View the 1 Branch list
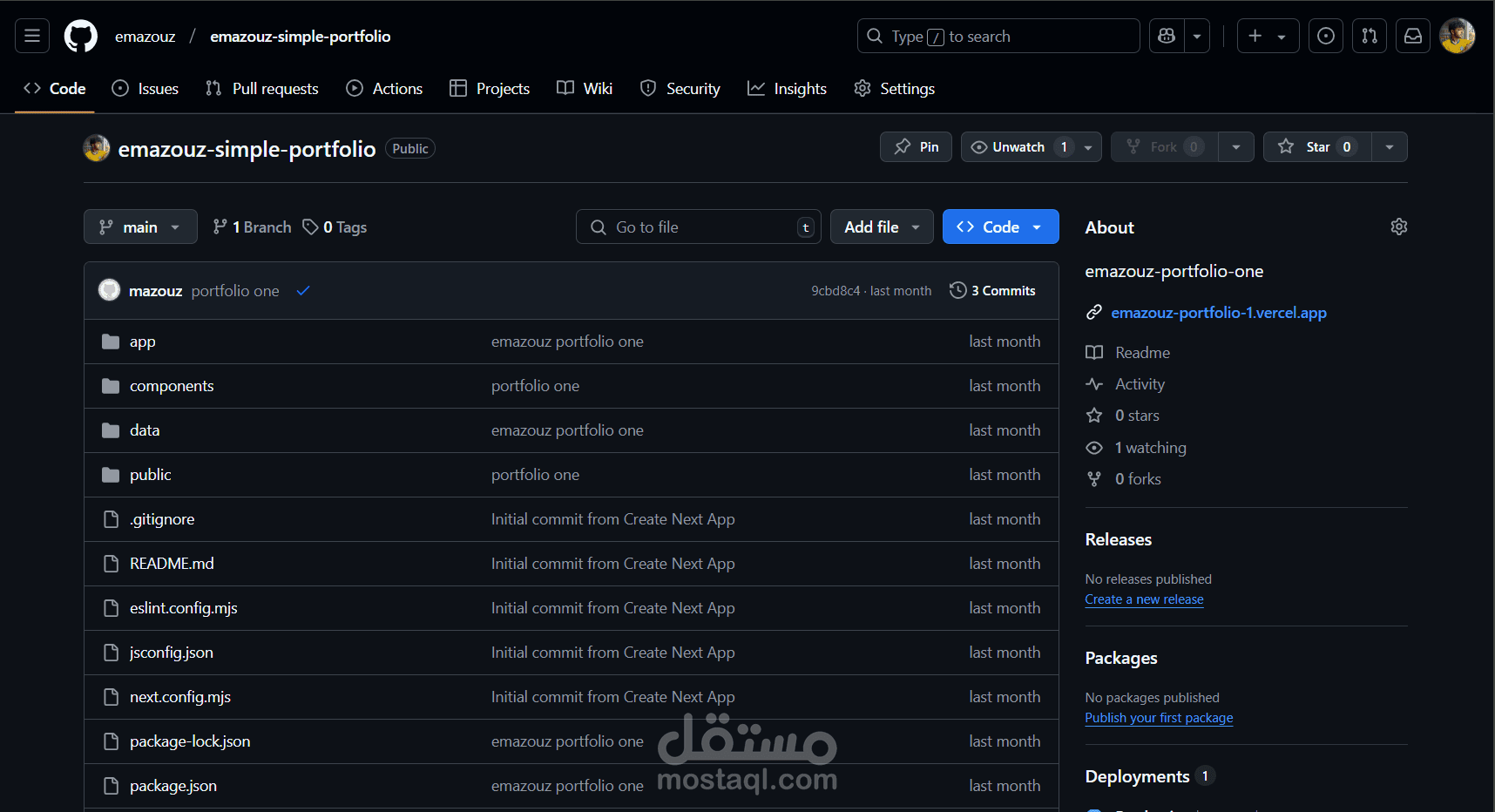The height and width of the screenshot is (812, 1495). pos(252,227)
